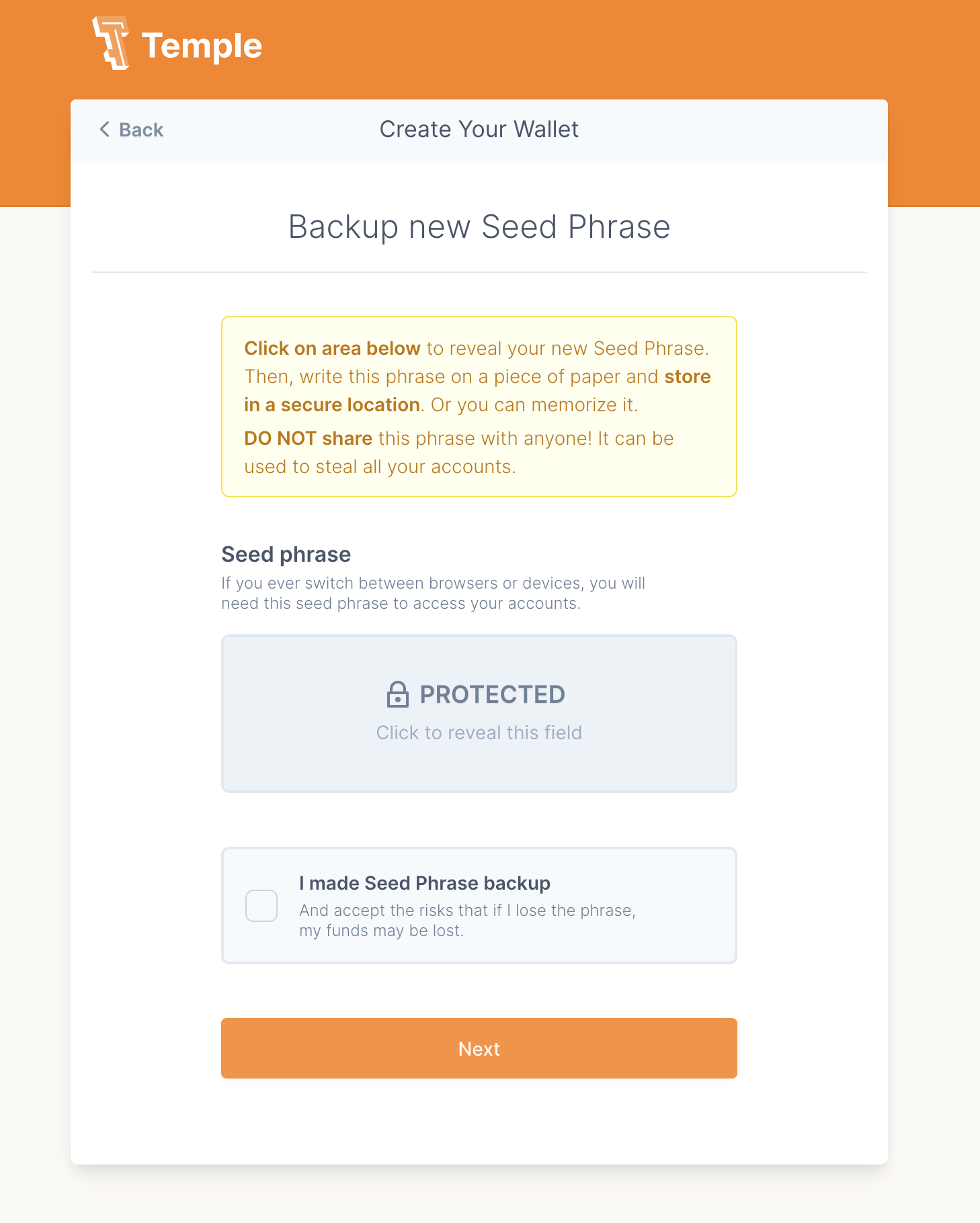Click the Back chevron arrow
The width and height of the screenshot is (980, 1223).
pos(104,129)
